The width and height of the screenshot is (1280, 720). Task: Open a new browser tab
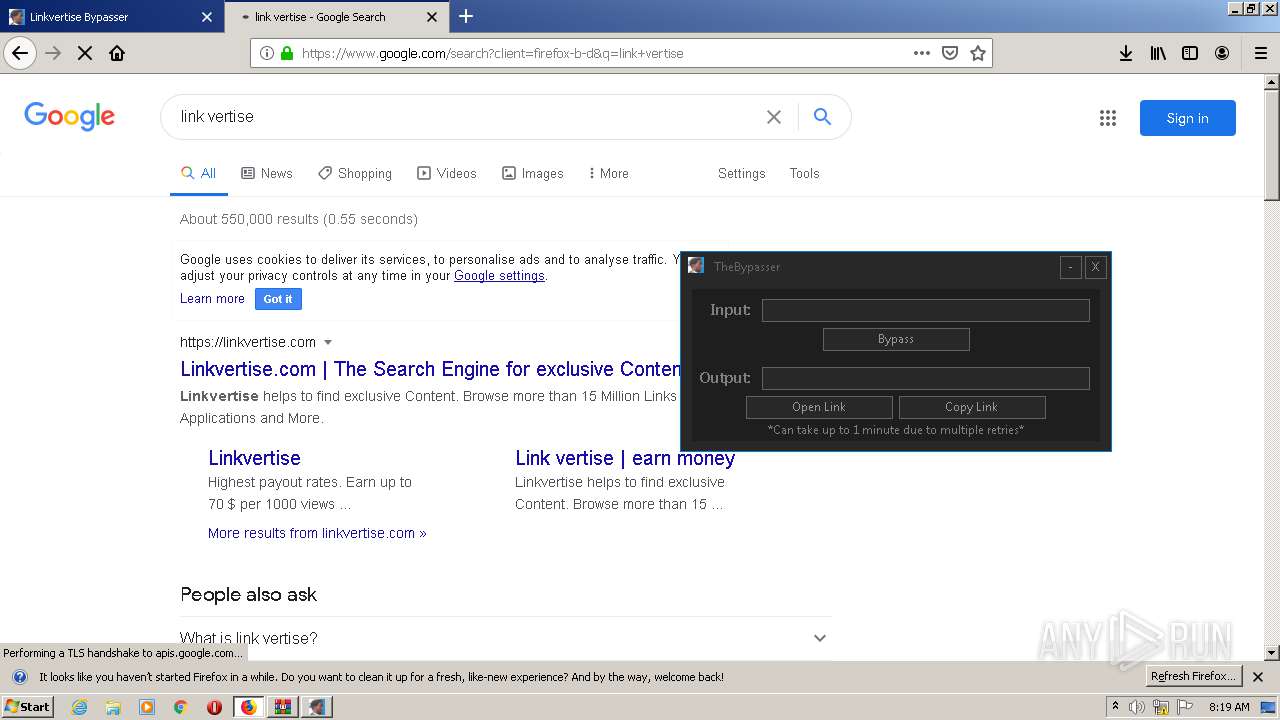[466, 16]
